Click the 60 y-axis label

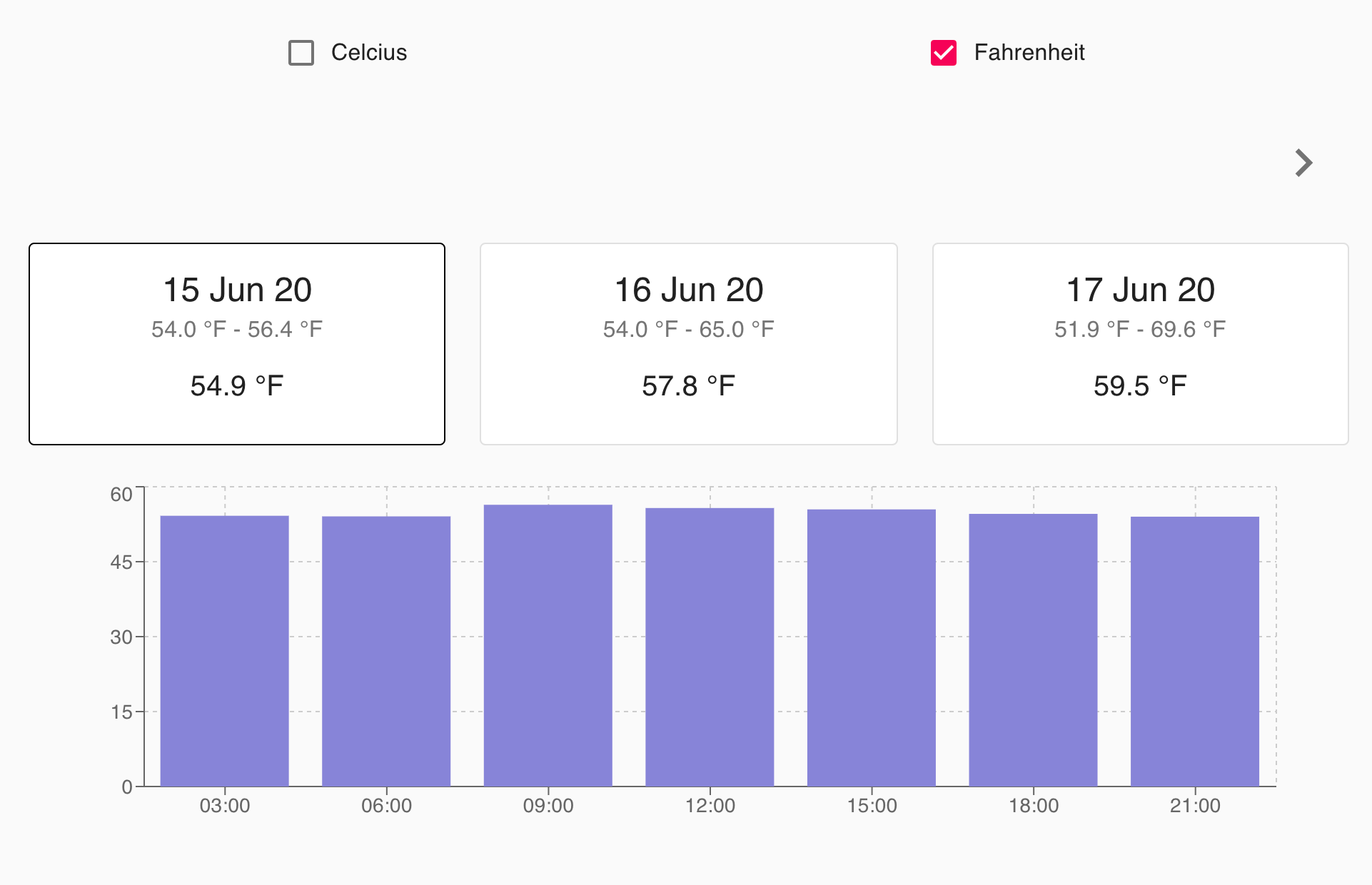click(121, 495)
